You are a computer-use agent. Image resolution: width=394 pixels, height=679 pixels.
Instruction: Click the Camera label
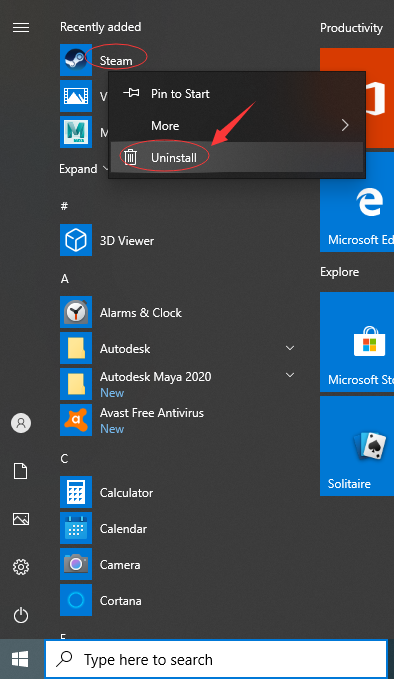point(120,565)
